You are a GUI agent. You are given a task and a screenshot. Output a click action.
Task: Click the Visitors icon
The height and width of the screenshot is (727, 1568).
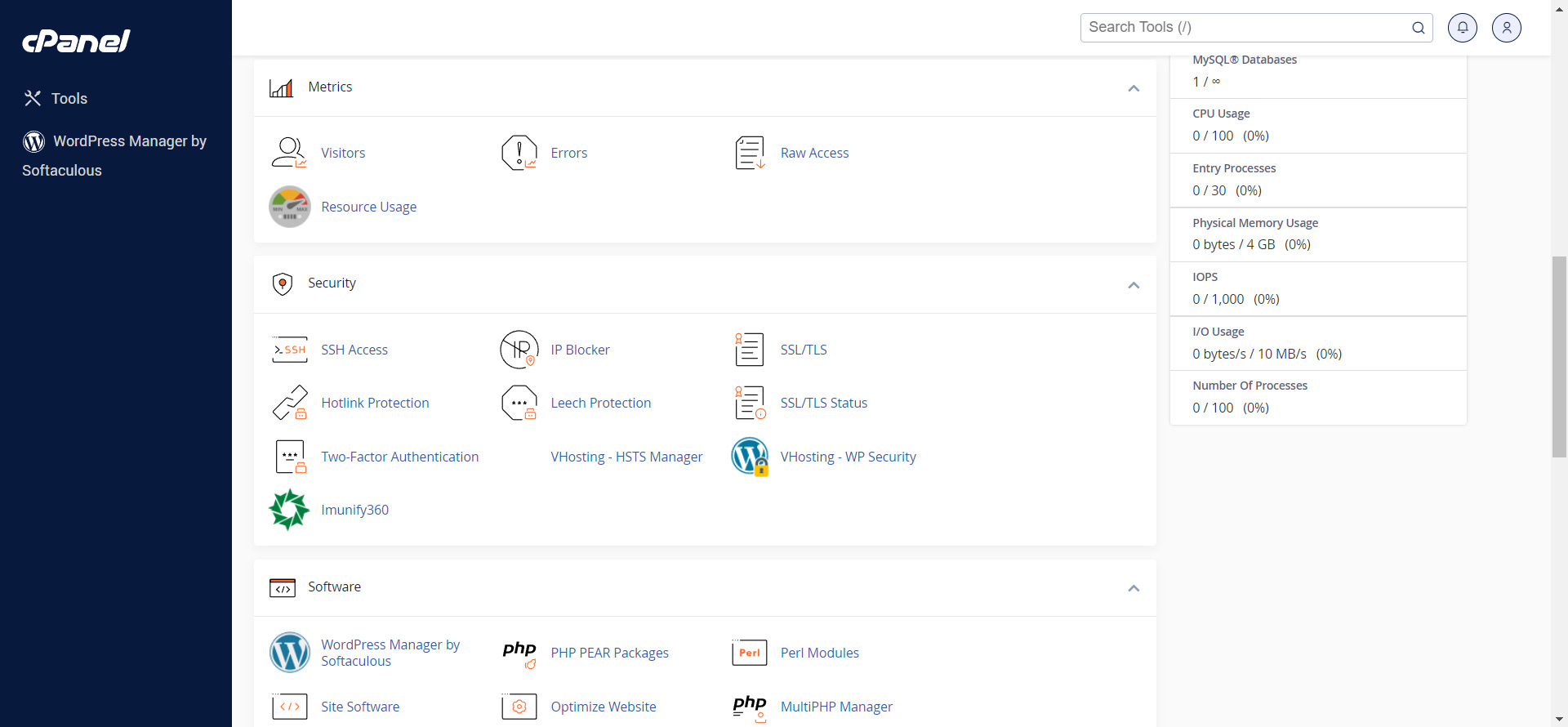coord(289,153)
